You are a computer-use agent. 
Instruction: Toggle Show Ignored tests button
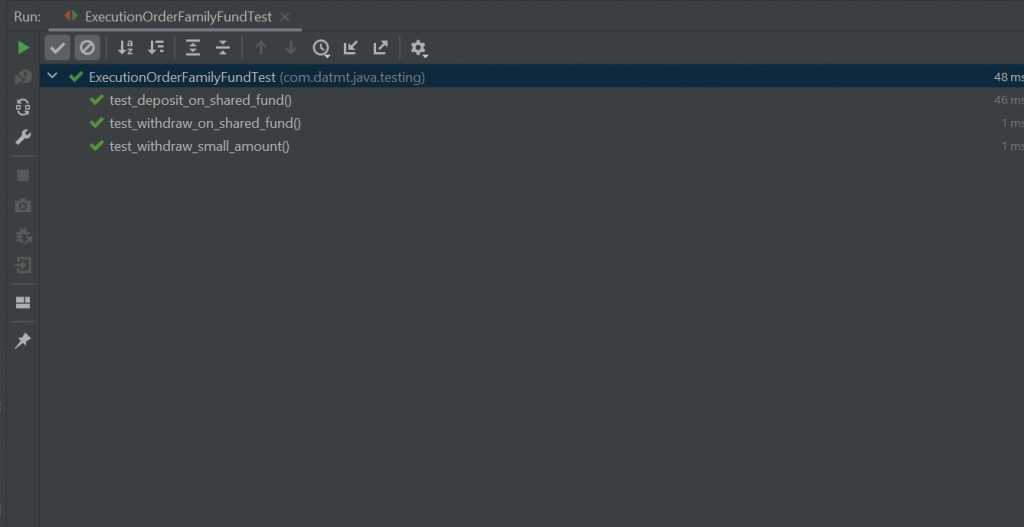click(87, 48)
